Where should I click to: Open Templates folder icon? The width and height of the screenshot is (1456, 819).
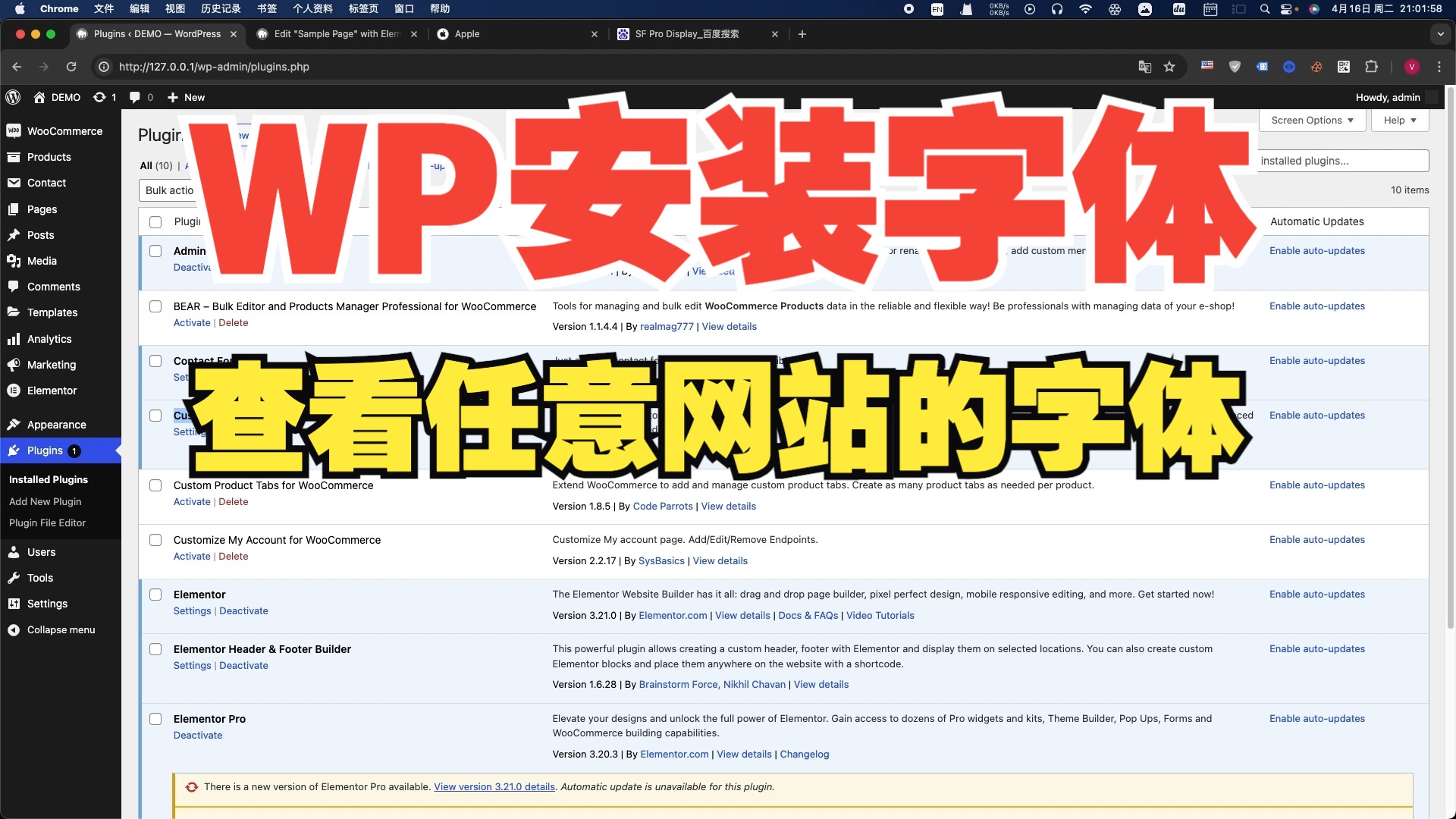point(14,312)
